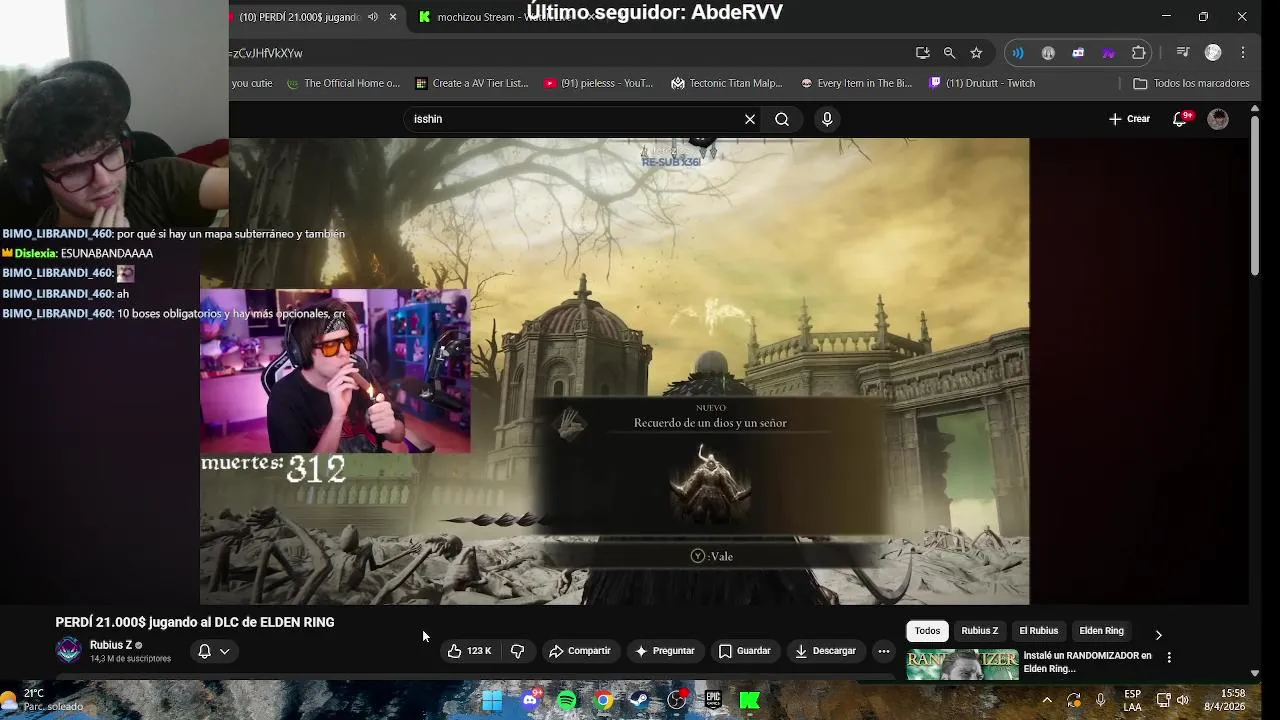Show hidden system tray icons chevron

[1047, 700]
